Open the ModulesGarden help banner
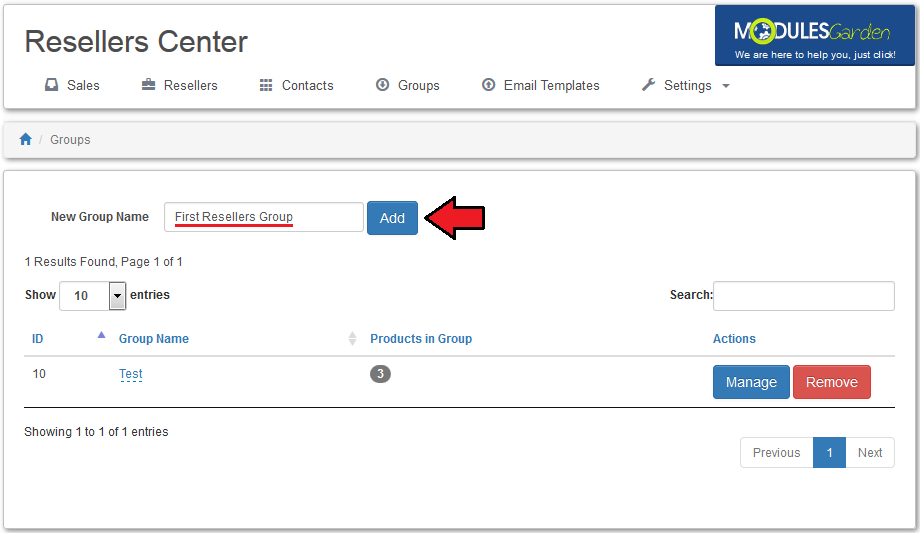This screenshot has width=920, height=533. click(814, 36)
